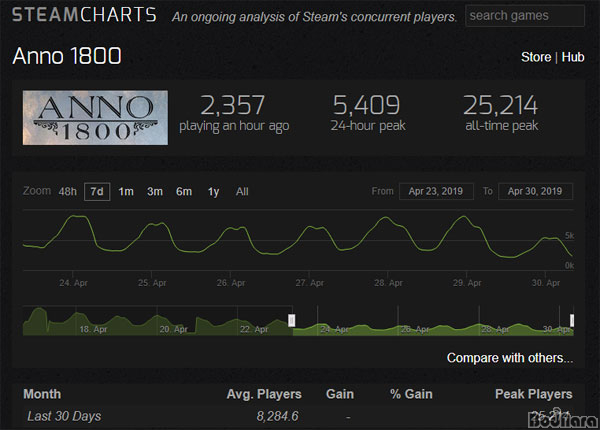Click the Anno 1800 banner image
Viewport: 600px width, 430px height.
[x=95, y=117]
